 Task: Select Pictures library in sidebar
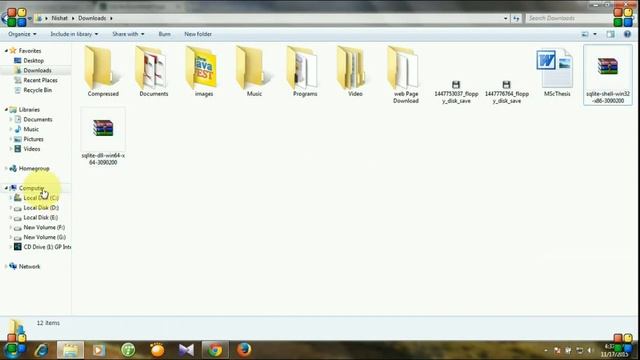(33, 139)
